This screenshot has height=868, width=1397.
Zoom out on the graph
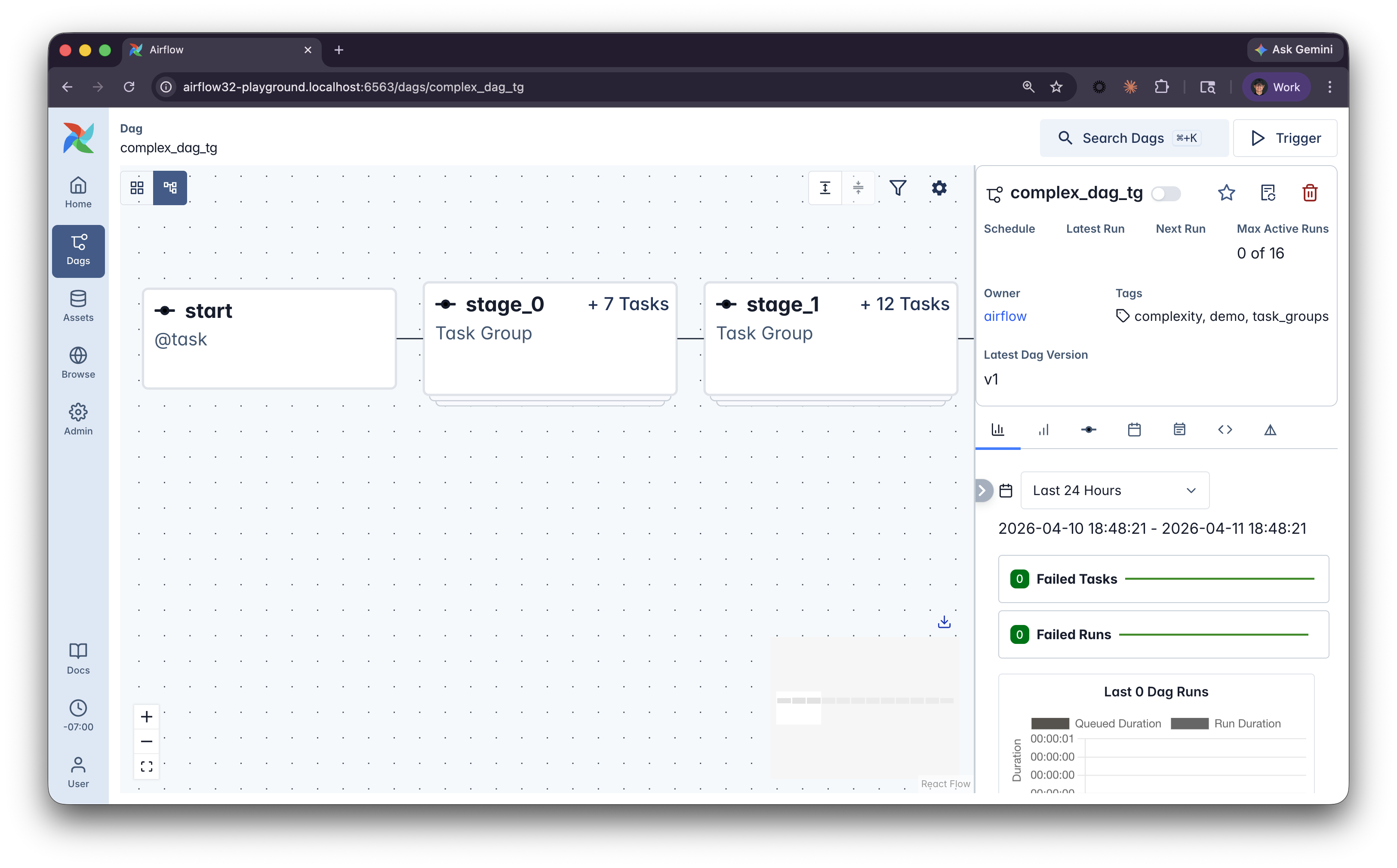(146, 742)
